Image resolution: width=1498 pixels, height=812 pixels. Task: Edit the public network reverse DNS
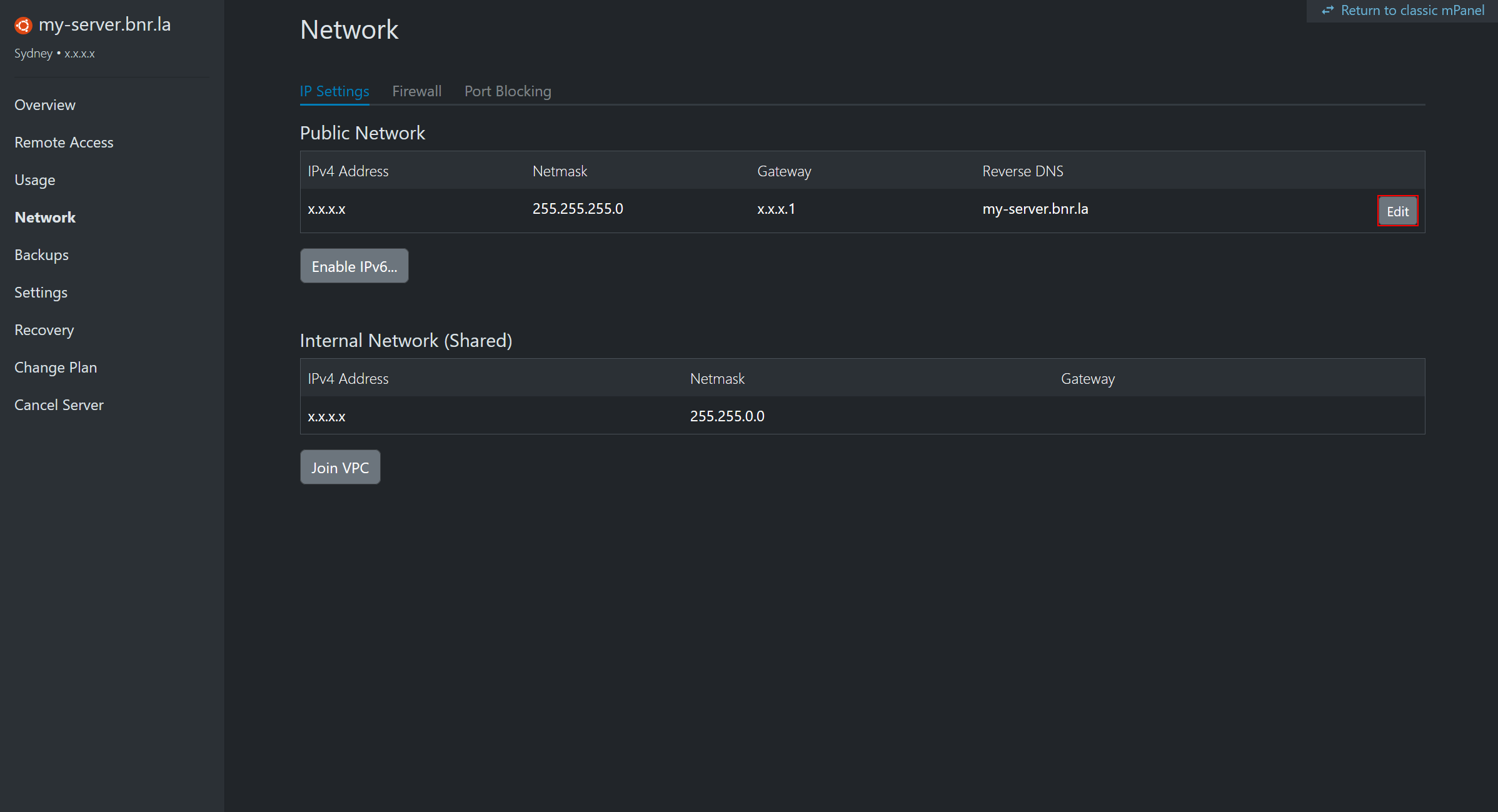pos(1397,211)
